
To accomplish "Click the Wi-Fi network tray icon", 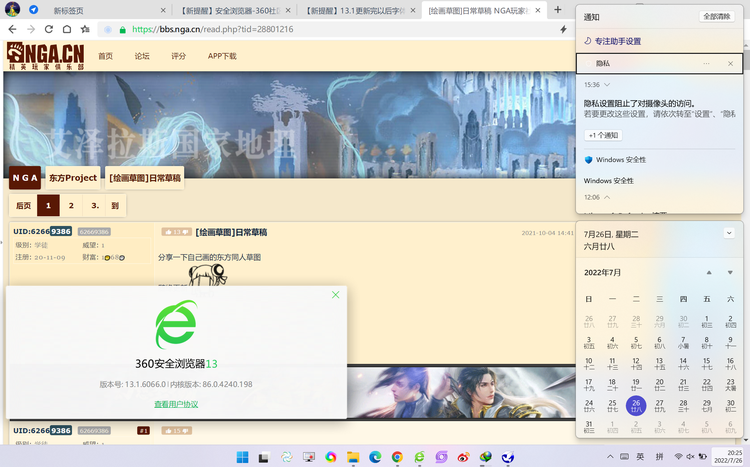I will click(x=678, y=456).
